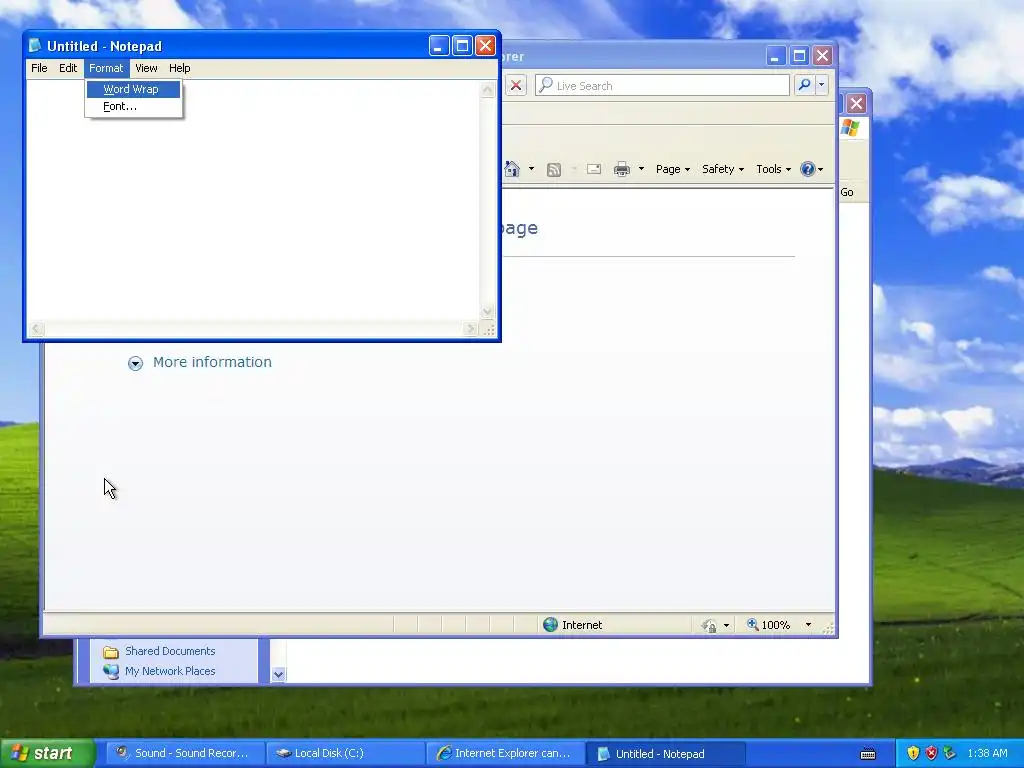1024x768 pixels.
Task: Open the Print dropdown arrow
Action: [641, 169]
